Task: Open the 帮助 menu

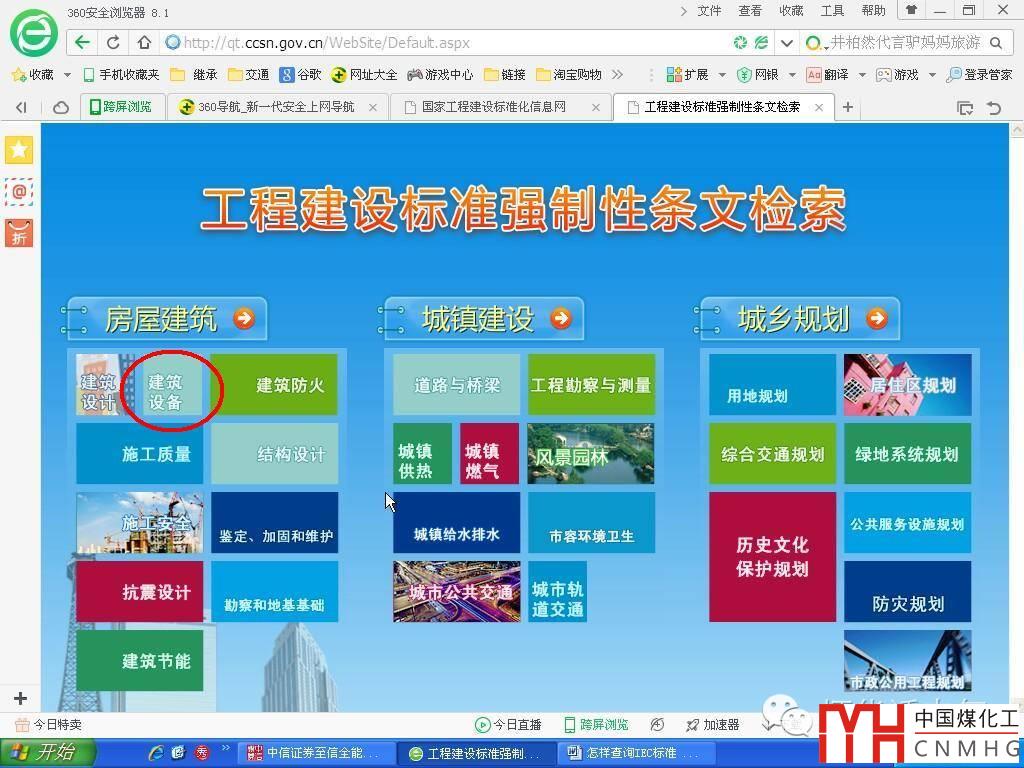Action: [873, 10]
